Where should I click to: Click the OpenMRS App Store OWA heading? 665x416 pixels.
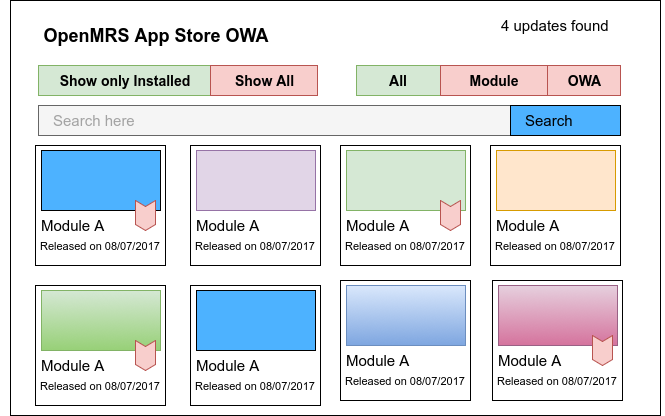[156, 36]
